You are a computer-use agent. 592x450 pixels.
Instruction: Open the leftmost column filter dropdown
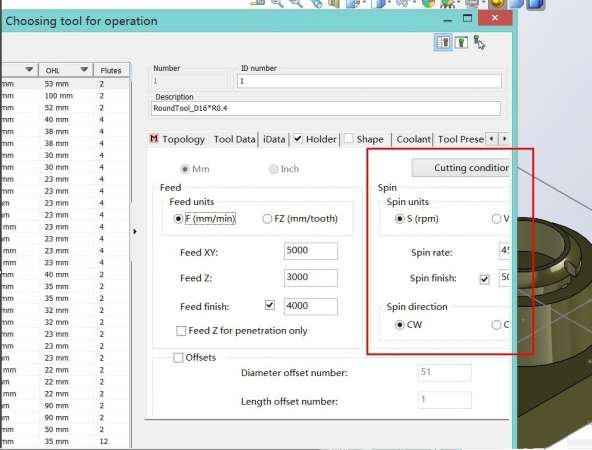(29, 69)
